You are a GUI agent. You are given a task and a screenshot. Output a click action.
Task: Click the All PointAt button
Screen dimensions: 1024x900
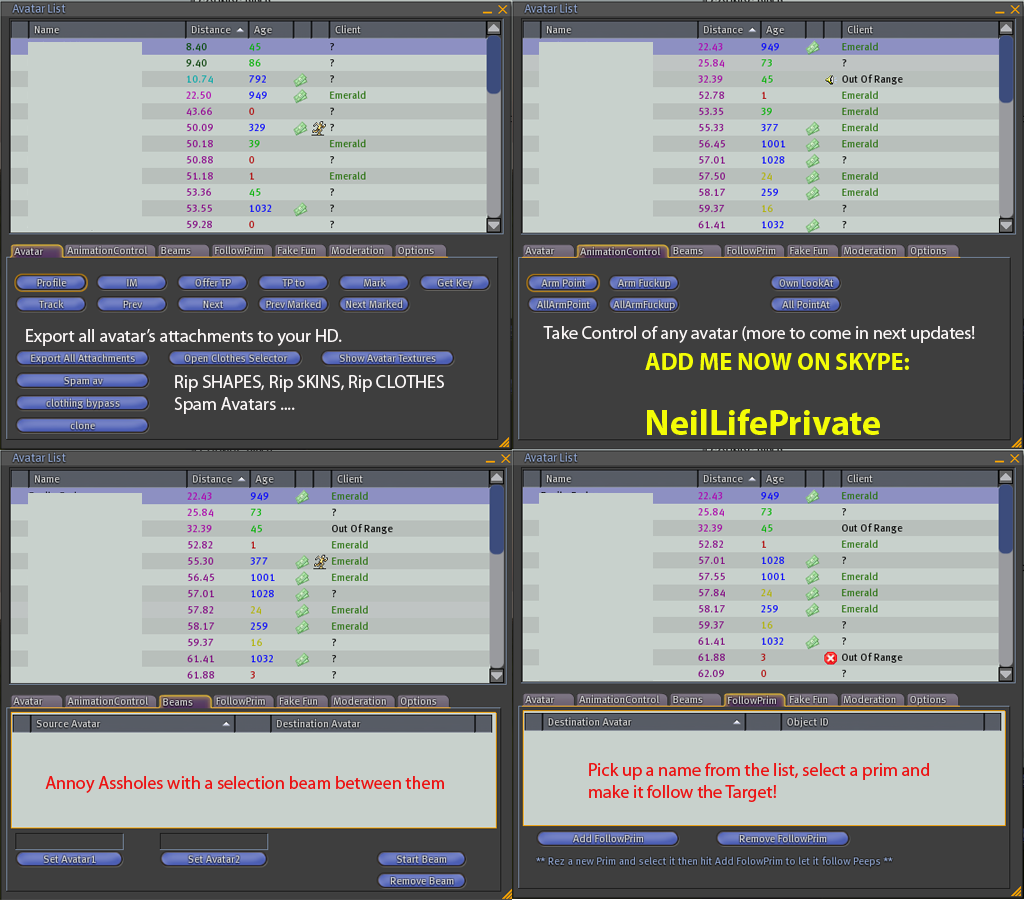click(805, 304)
